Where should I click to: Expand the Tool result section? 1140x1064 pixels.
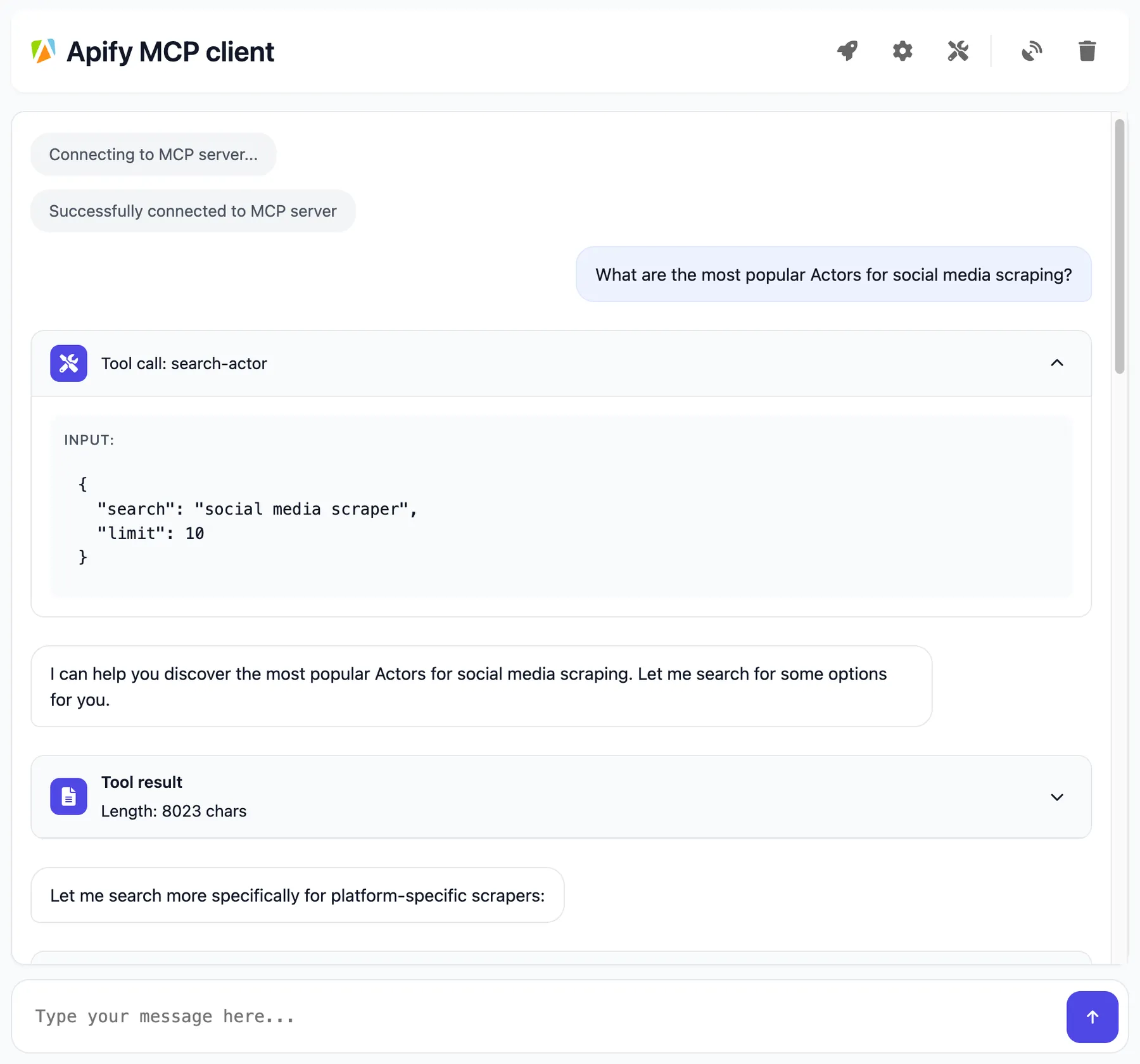(1057, 797)
